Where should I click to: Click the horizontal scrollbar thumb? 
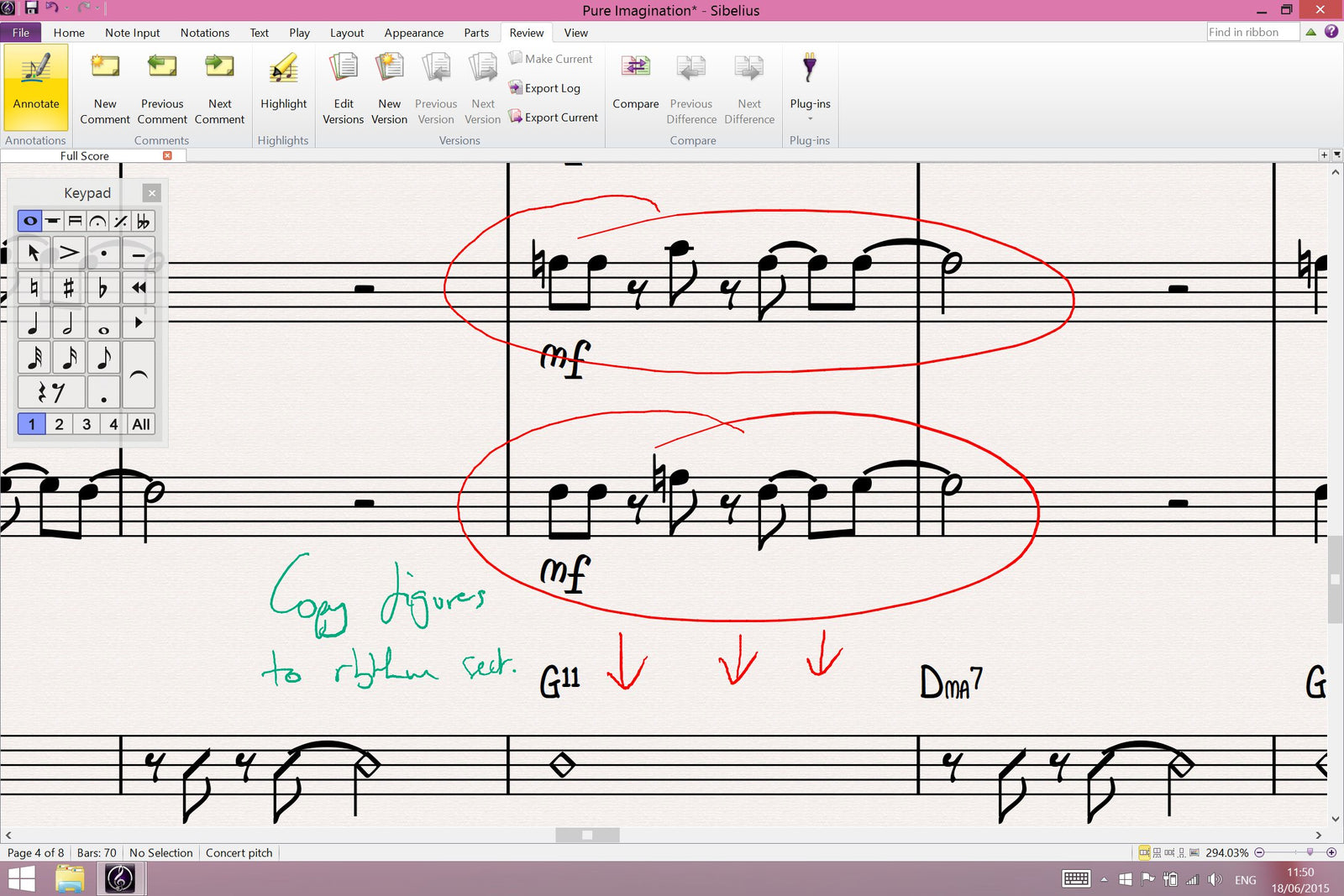click(587, 835)
